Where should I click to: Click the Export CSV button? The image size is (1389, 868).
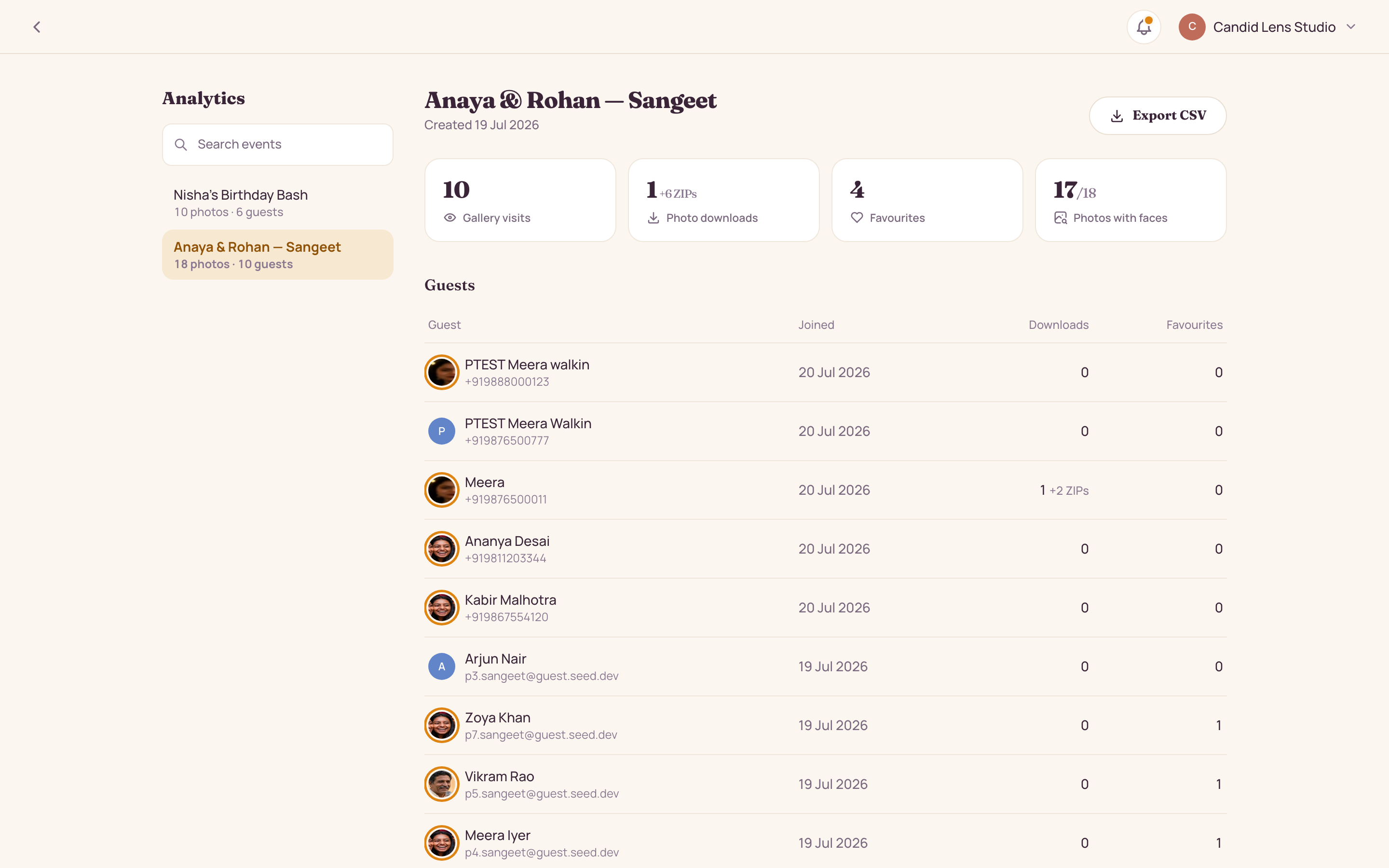[1157, 115]
